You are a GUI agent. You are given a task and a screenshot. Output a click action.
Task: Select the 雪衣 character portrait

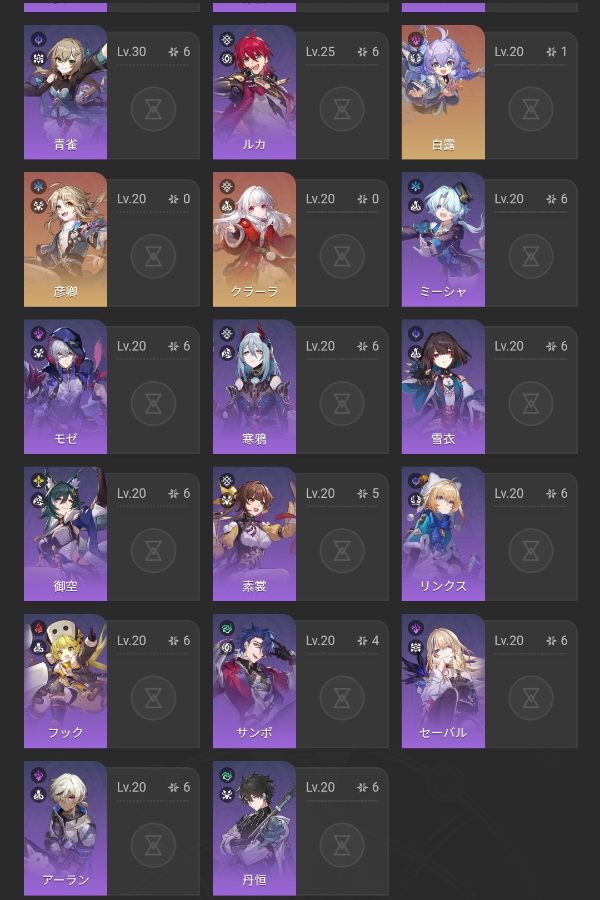(443, 386)
